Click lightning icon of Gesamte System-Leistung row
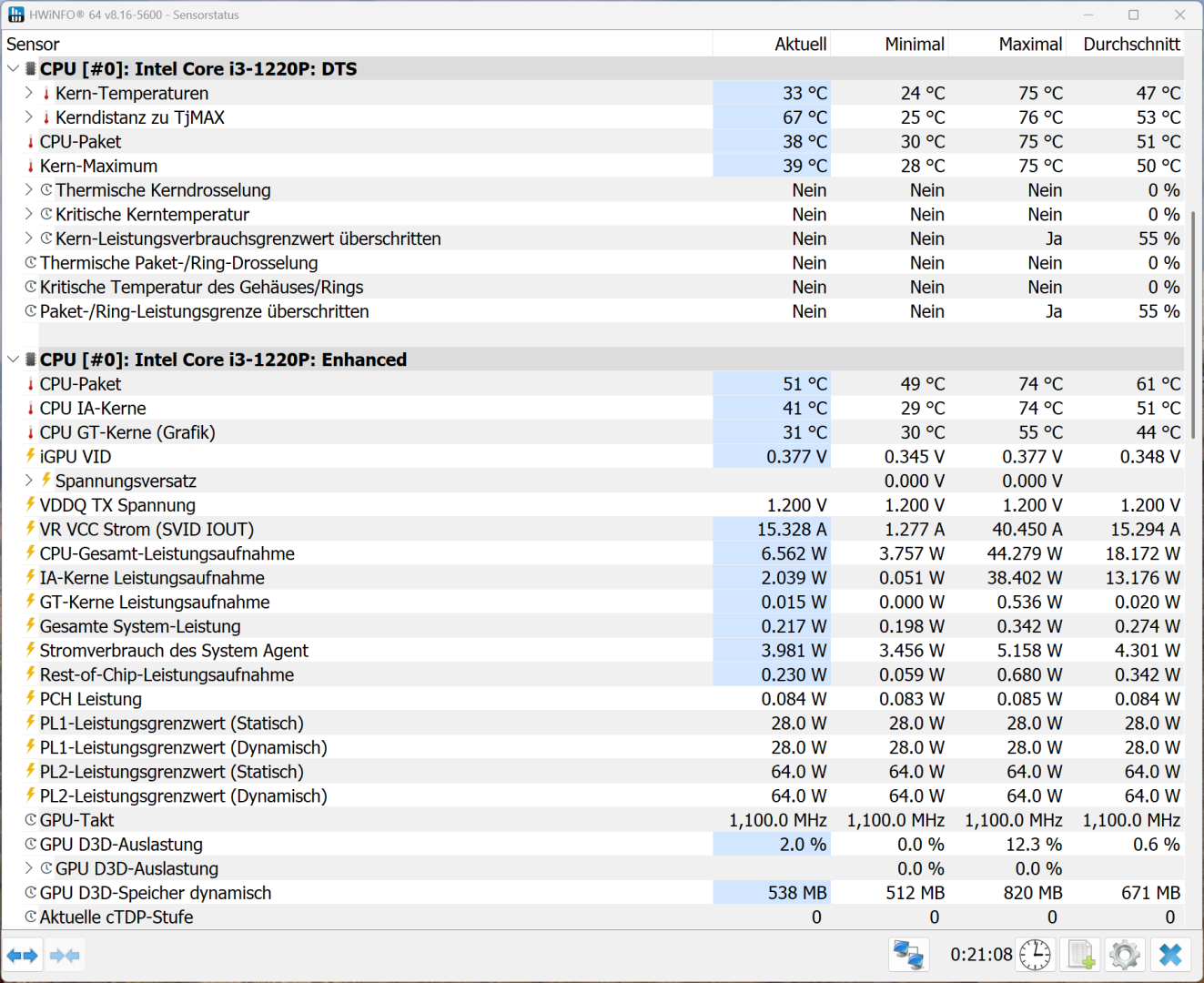The height and width of the screenshot is (983, 1204). click(31, 625)
